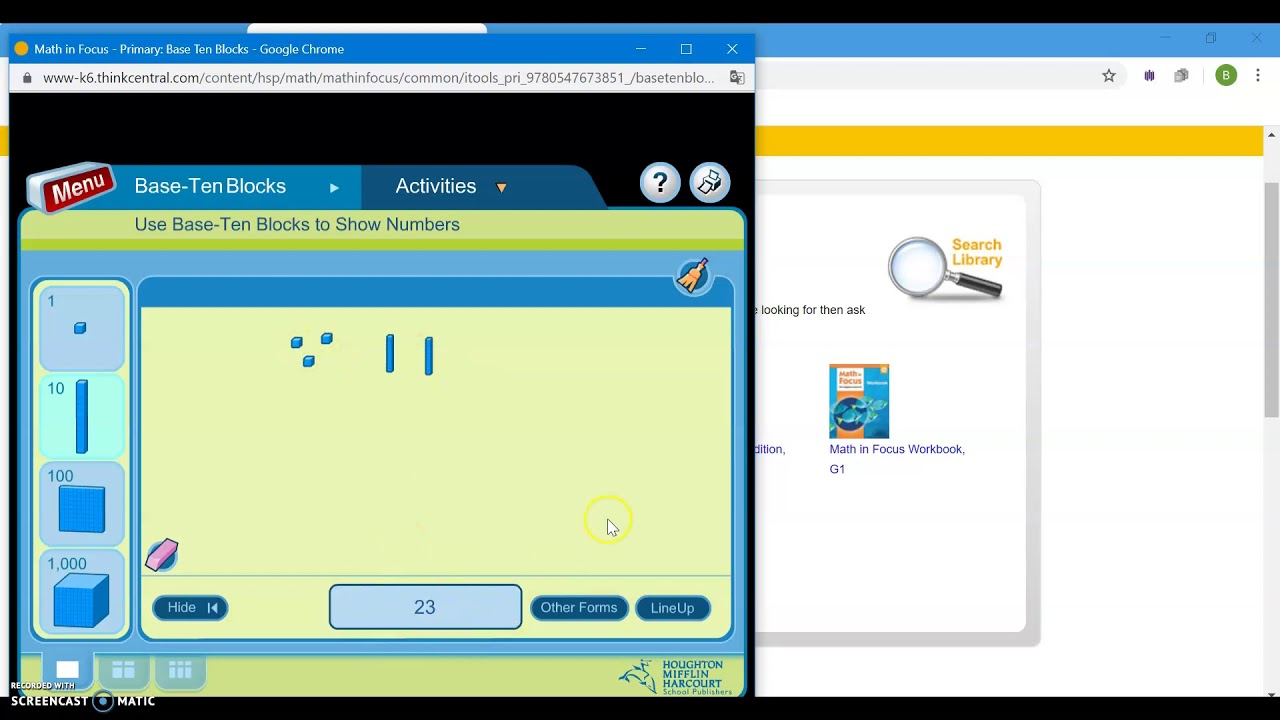This screenshot has height=720, width=1280.
Task: Open the Math in Focus Workbook, G1 link
Action: tap(897, 459)
